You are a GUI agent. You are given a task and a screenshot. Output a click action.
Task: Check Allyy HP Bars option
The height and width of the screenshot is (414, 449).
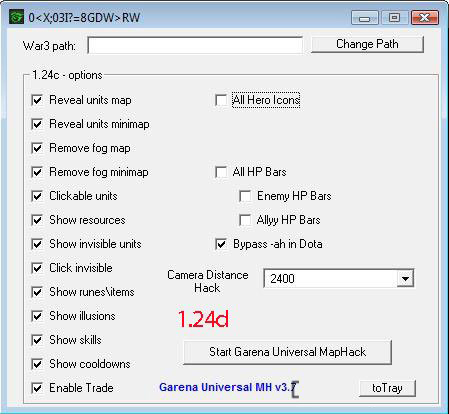pyautogui.click(x=245, y=220)
